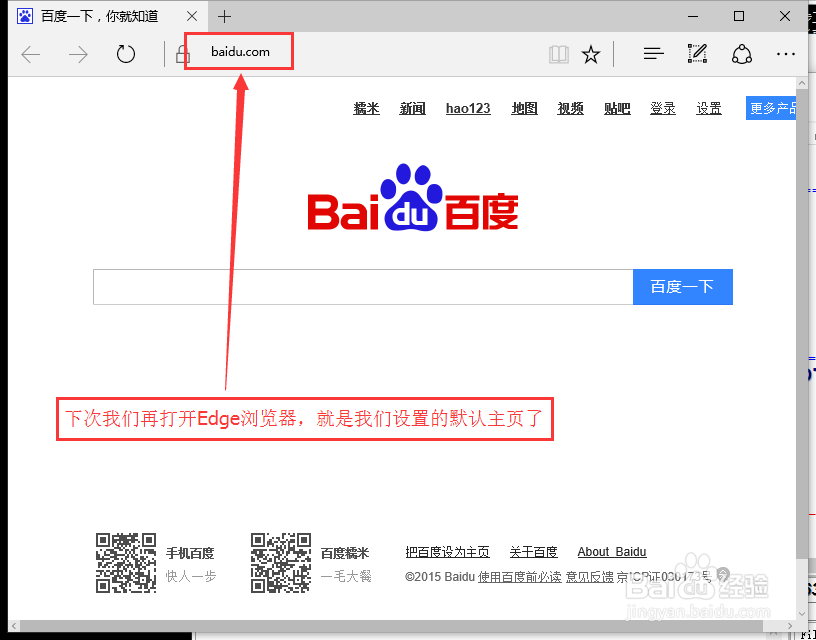Open the 地图 link
The height and width of the screenshot is (640, 816).
[524, 108]
